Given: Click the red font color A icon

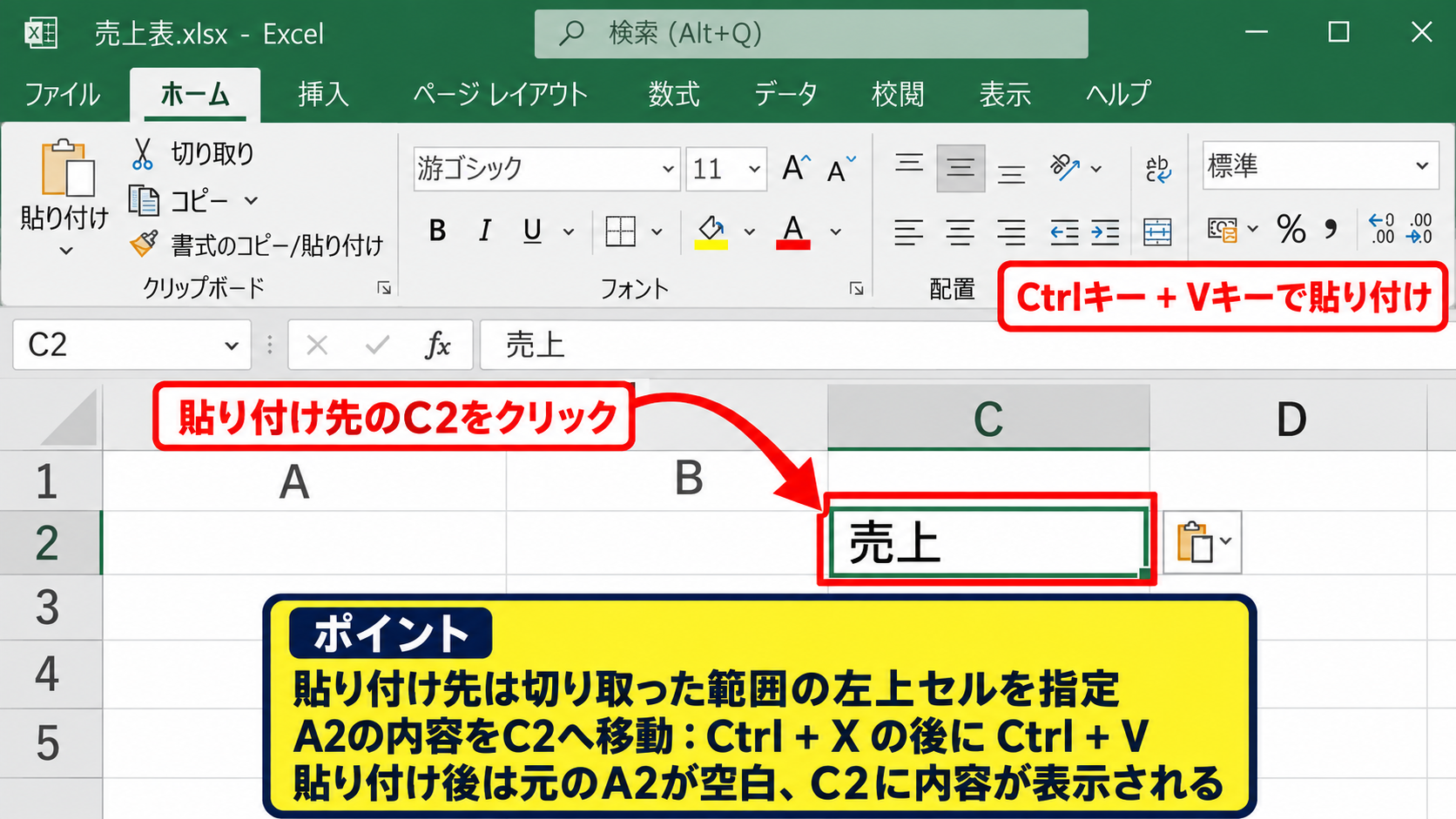Looking at the screenshot, I should point(793,232).
